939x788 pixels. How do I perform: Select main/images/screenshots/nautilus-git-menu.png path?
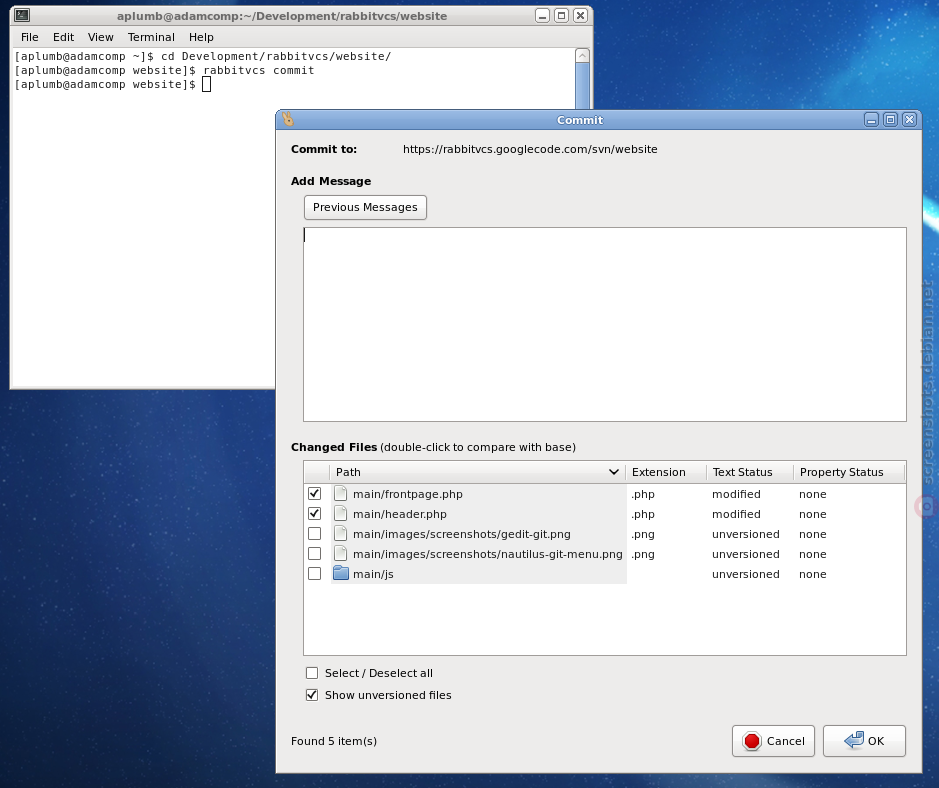(x=487, y=554)
